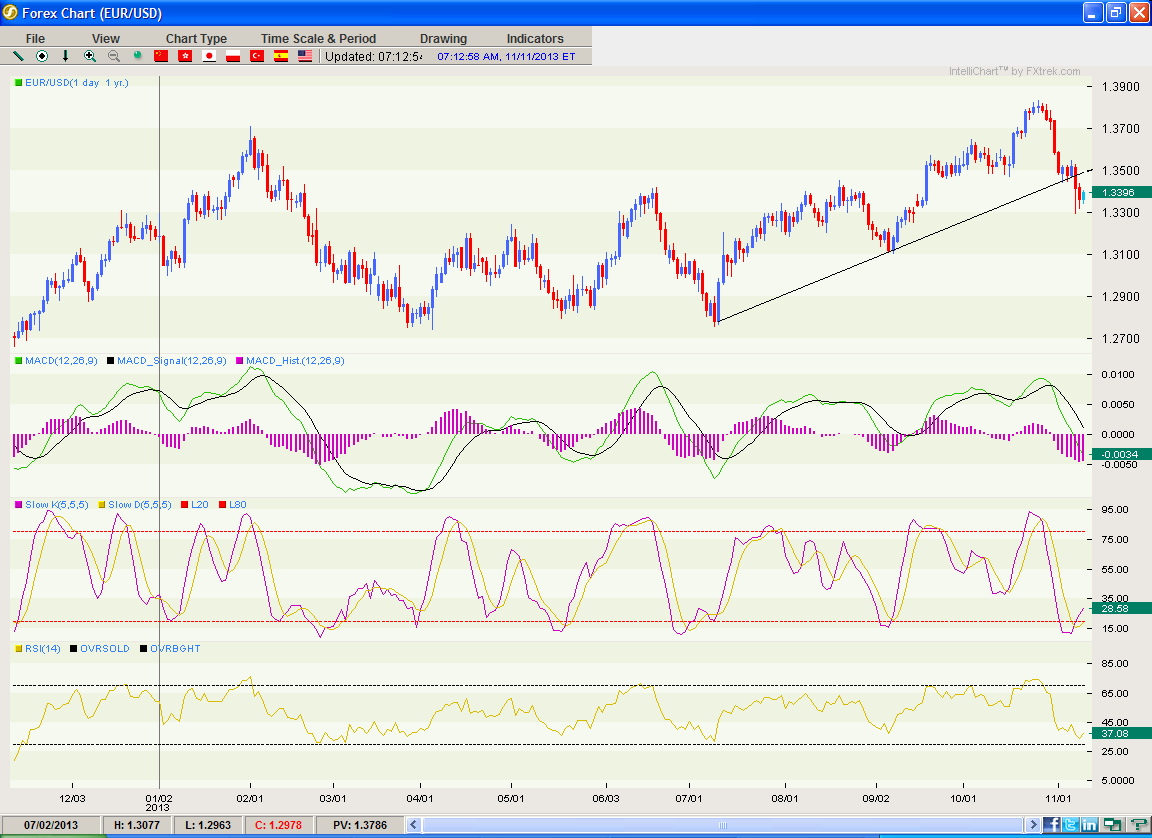1152x838 pixels.
Task: Click the Slow K(5,5,5) magenta legend square
Action: [18, 505]
